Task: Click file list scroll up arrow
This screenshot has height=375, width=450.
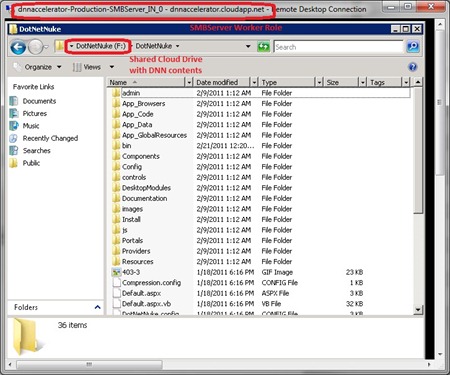Action: (x=418, y=82)
